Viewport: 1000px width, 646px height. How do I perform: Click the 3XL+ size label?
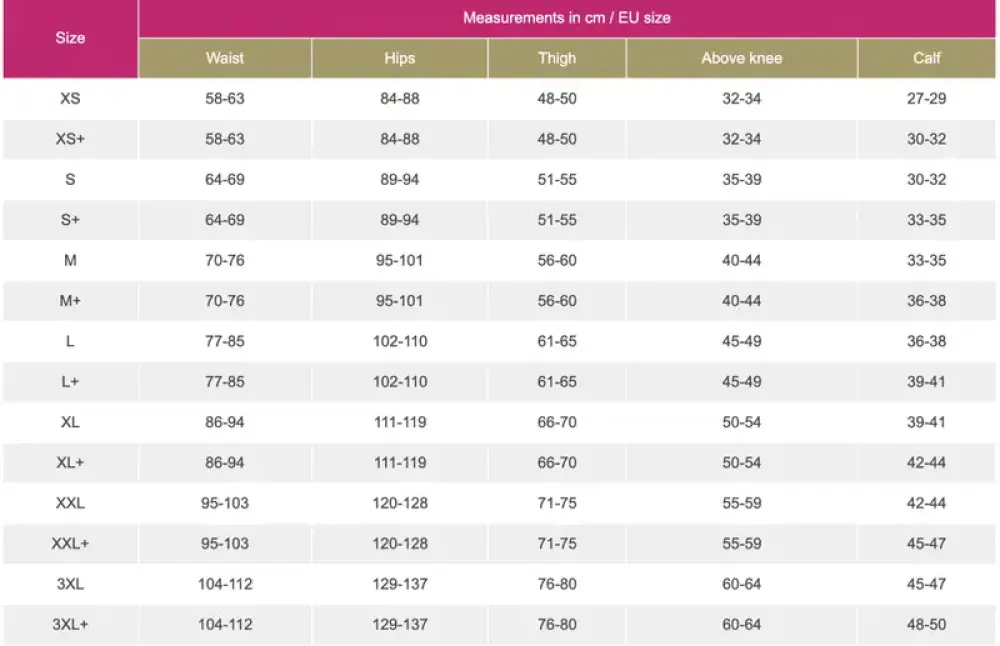[70, 624]
